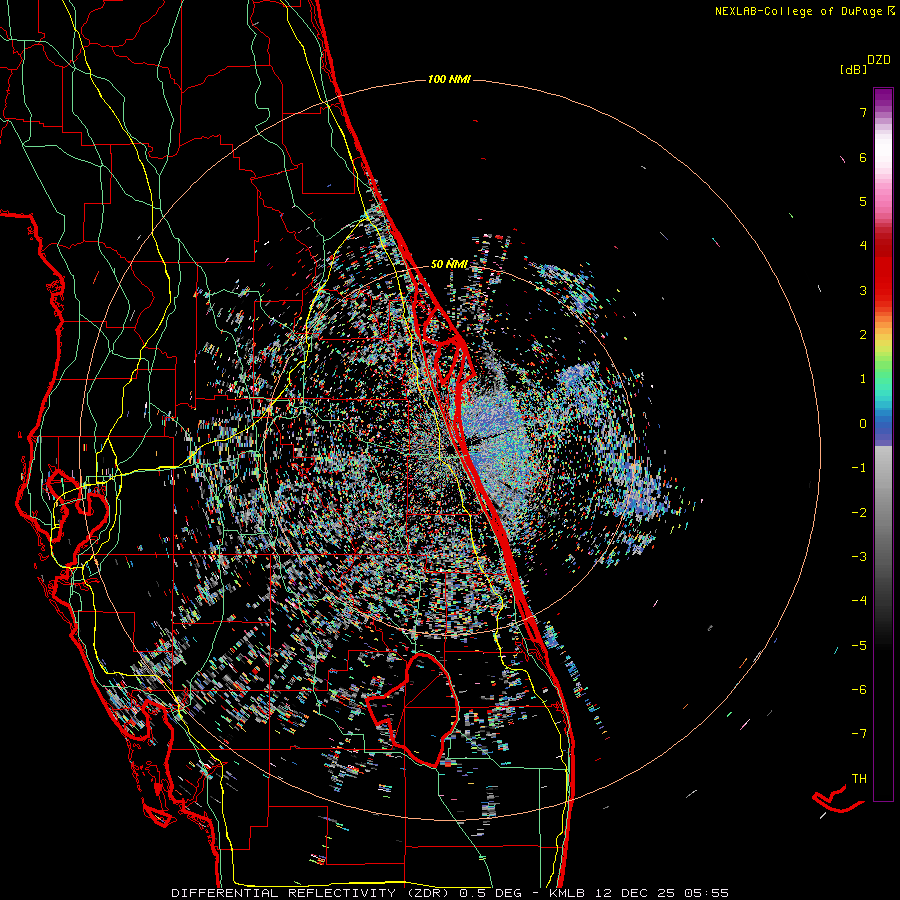The width and height of the screenshot is (900, 900).
Task: Click the -6 value on the scale
Action: click(859, 689)
